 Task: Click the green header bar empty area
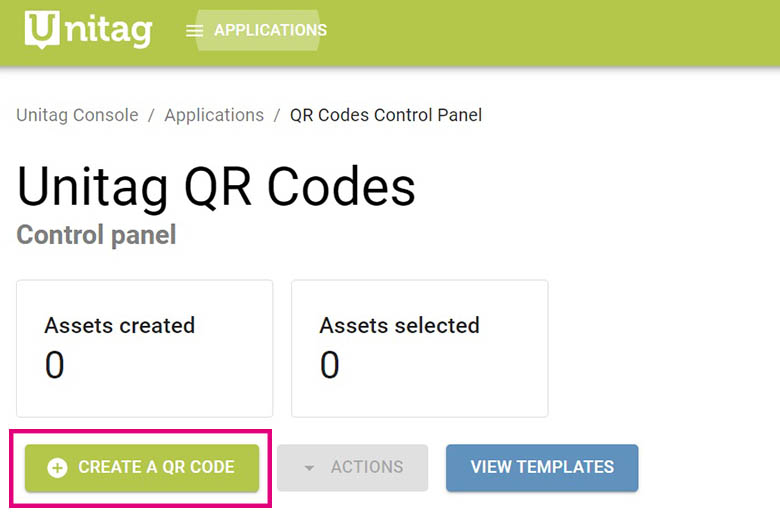pos(560,32)
